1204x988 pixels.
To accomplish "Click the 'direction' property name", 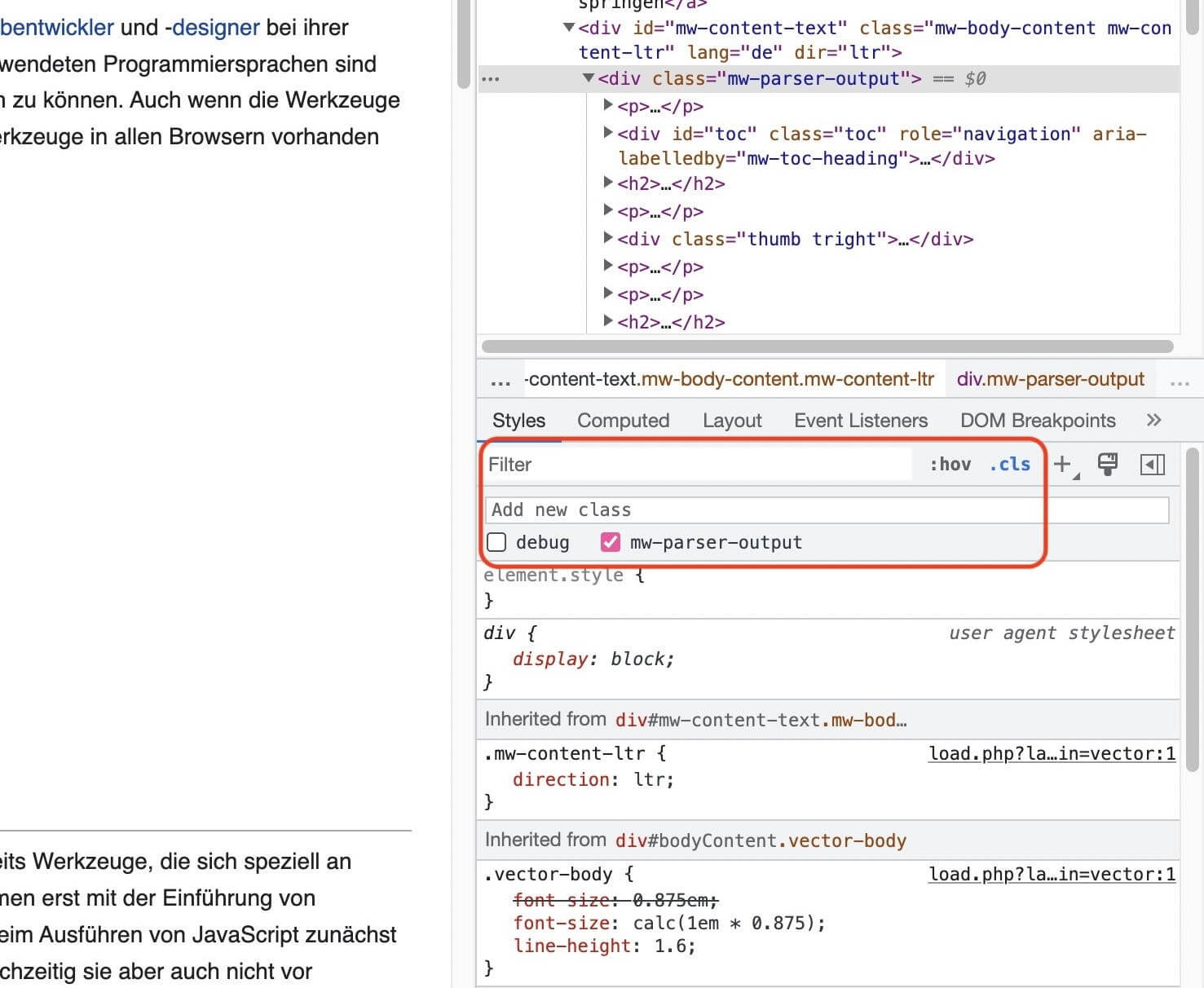I will [x=561, y=780].
